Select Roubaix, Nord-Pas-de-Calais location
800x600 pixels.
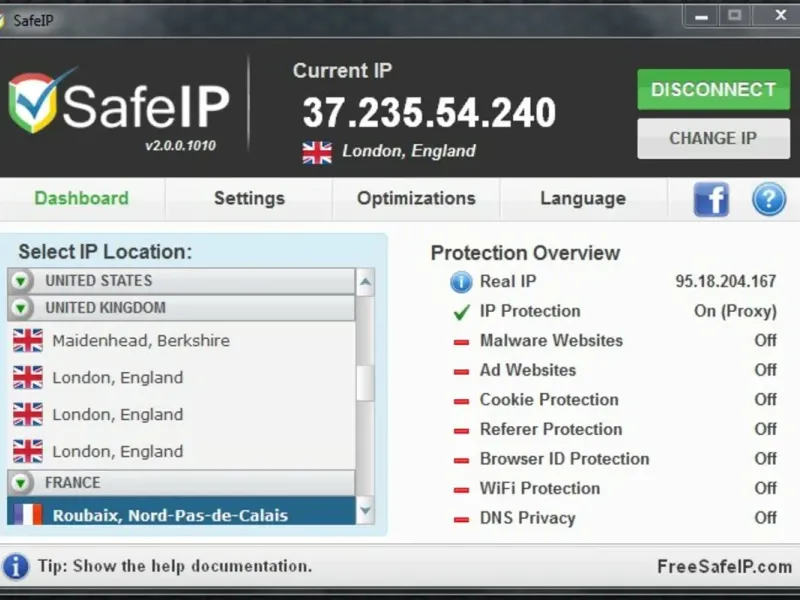pyautogui.click(x=181, y=511)
